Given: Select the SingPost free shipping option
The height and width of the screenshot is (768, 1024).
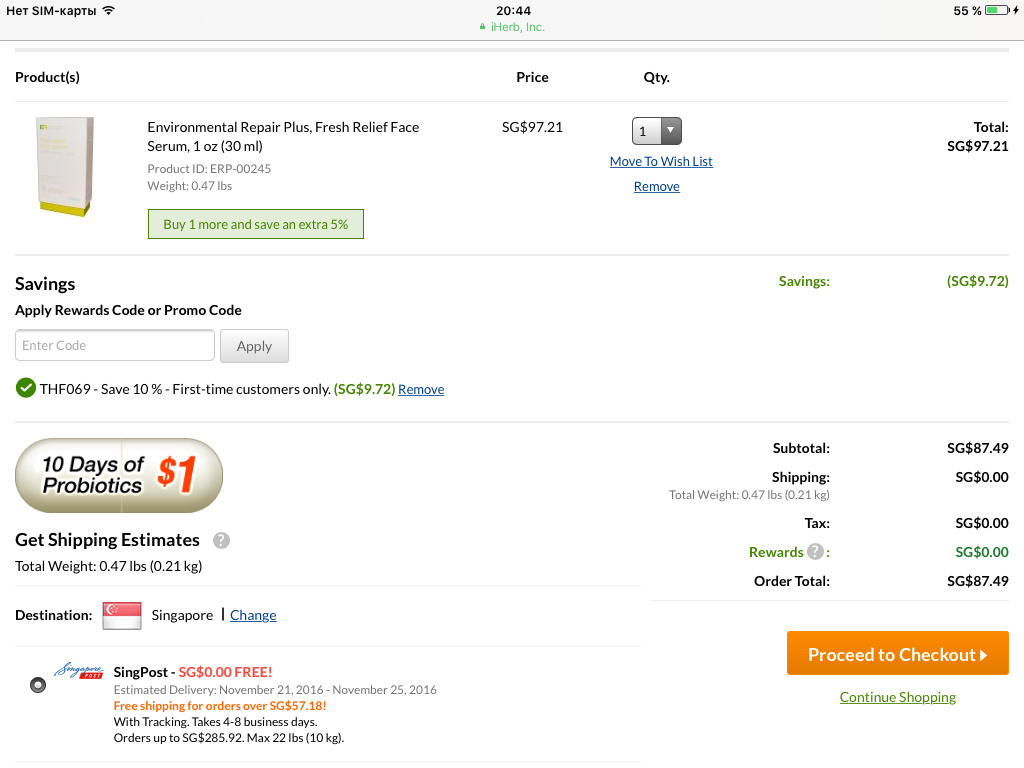Looking at the screenshot, I should (x=37, y=684).
